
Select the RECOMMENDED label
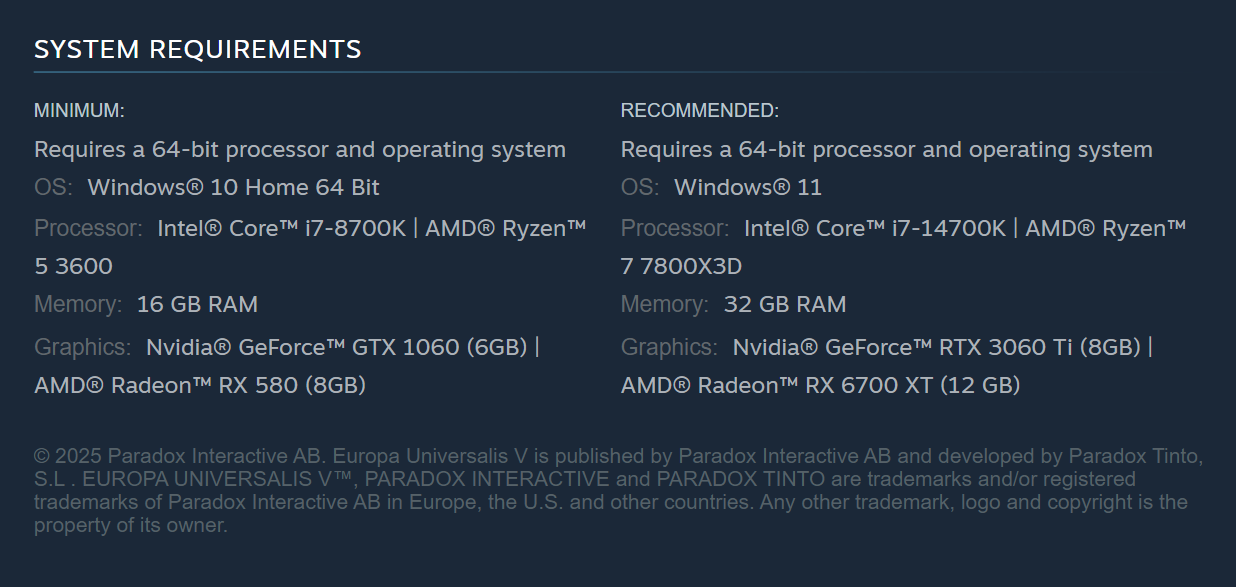click(x=700, y=111)
